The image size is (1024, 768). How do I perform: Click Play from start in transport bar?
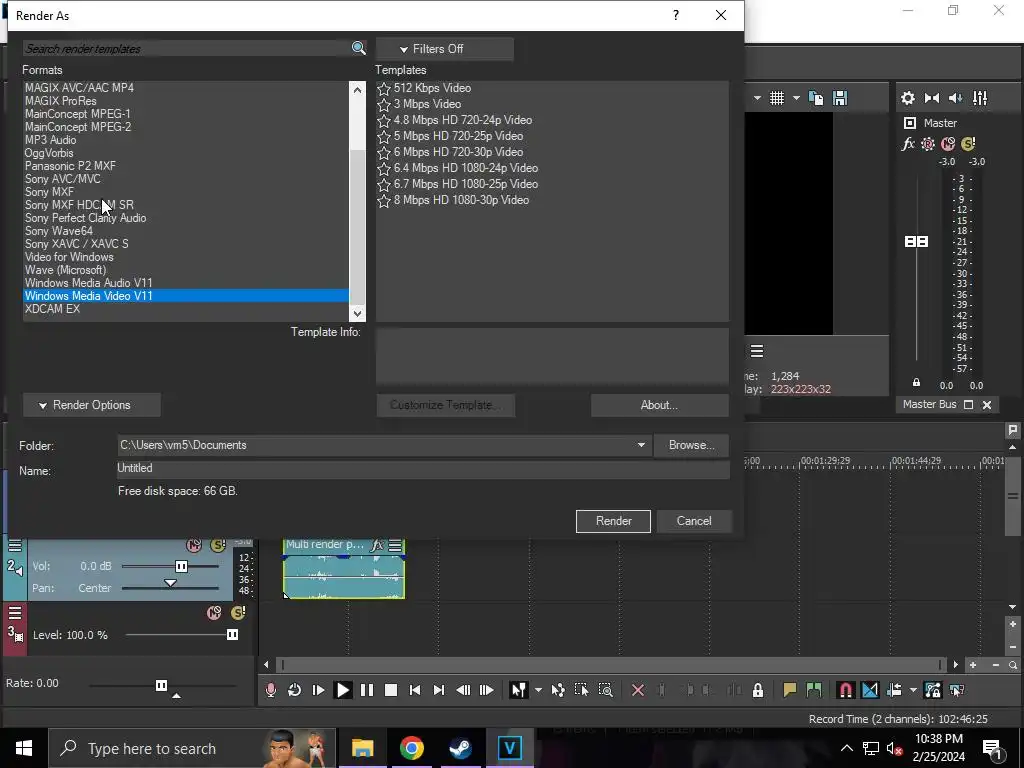pos(318,690)
